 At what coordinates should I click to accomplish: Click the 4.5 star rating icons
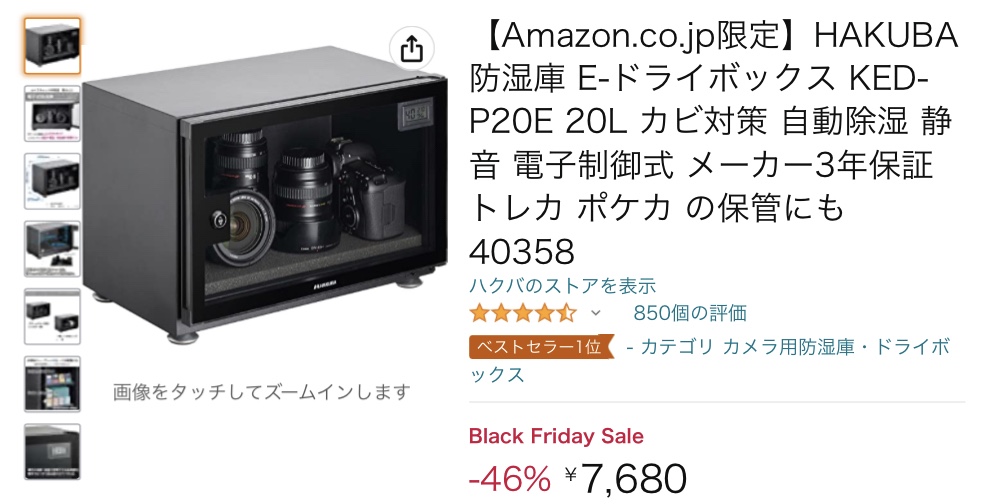point(523,313)
